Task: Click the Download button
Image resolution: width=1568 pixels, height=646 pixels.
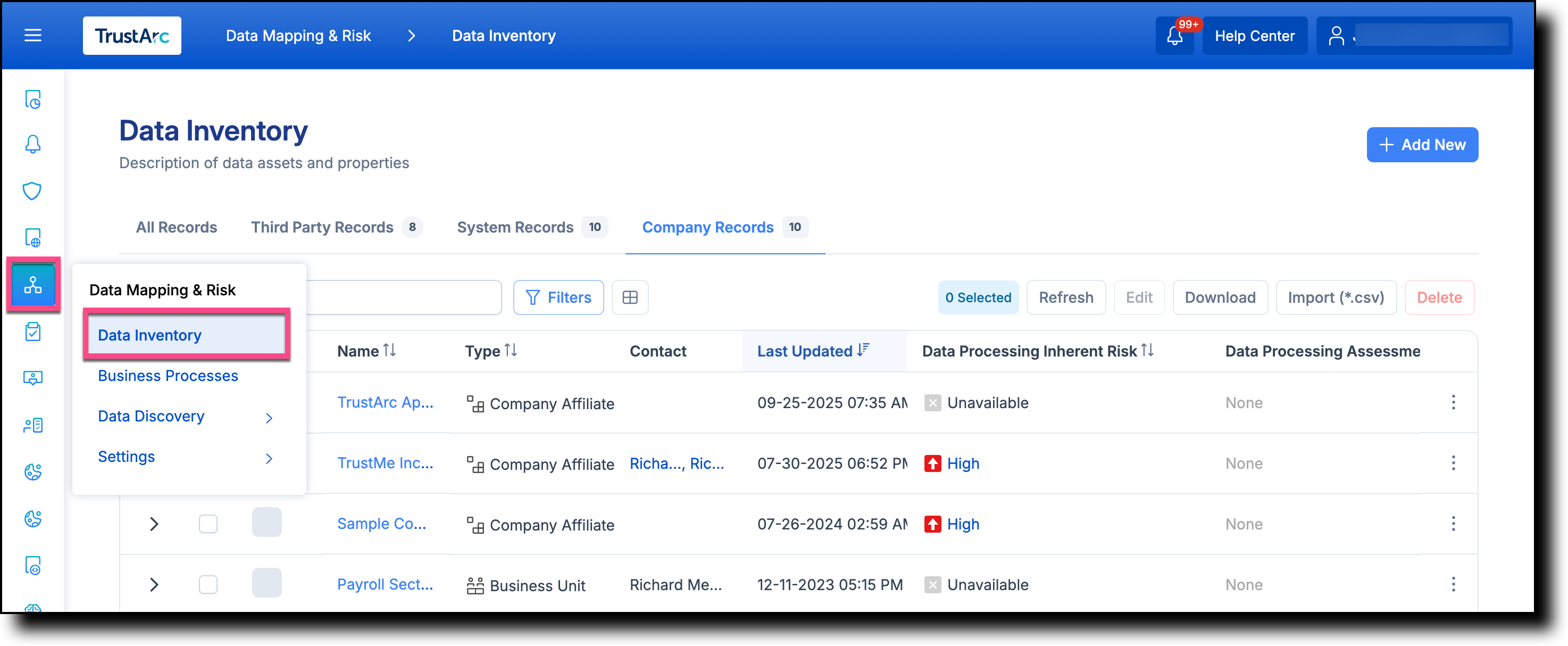Action: point(1220,298)
